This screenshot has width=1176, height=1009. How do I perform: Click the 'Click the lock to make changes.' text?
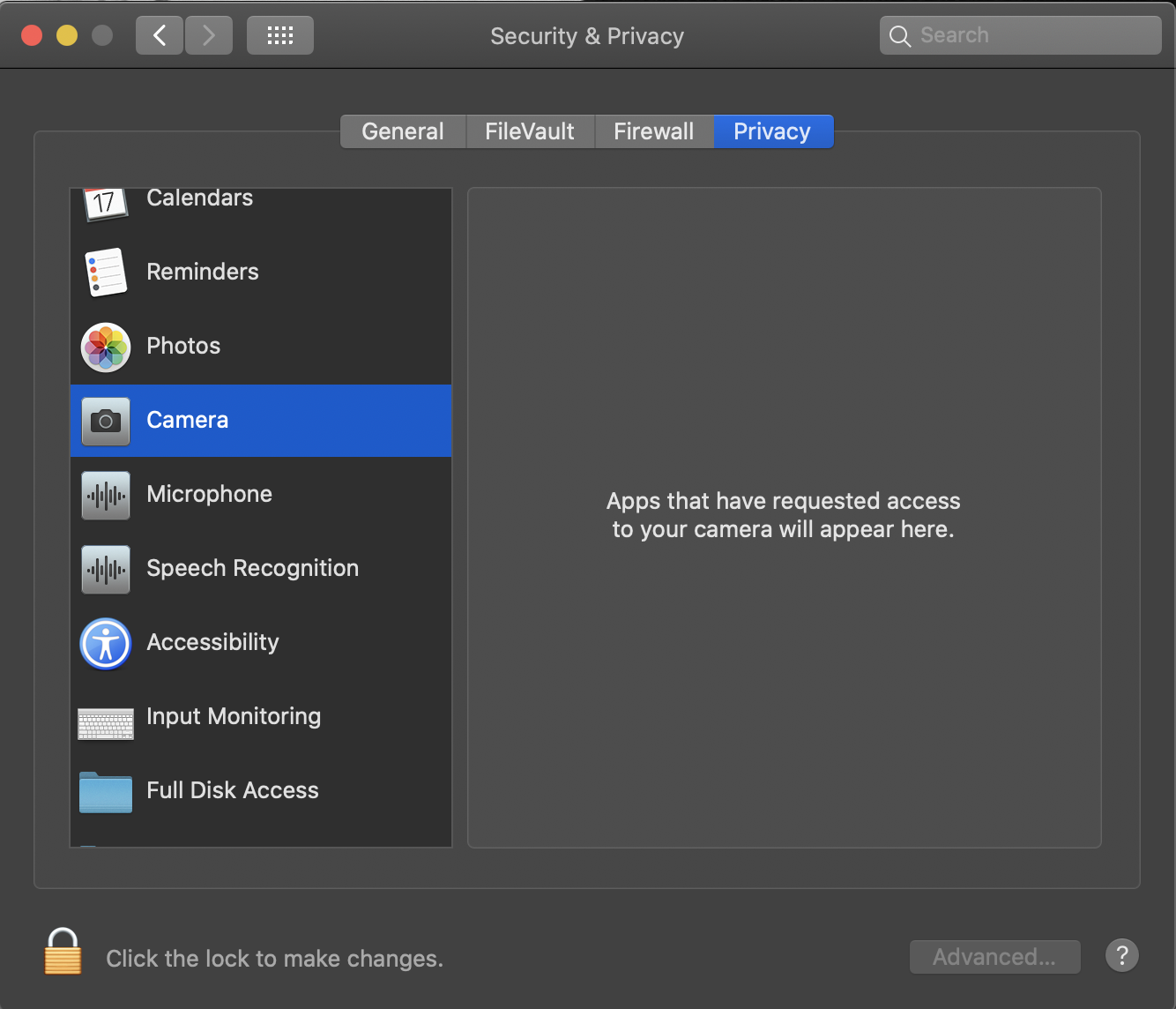(275, 959)
